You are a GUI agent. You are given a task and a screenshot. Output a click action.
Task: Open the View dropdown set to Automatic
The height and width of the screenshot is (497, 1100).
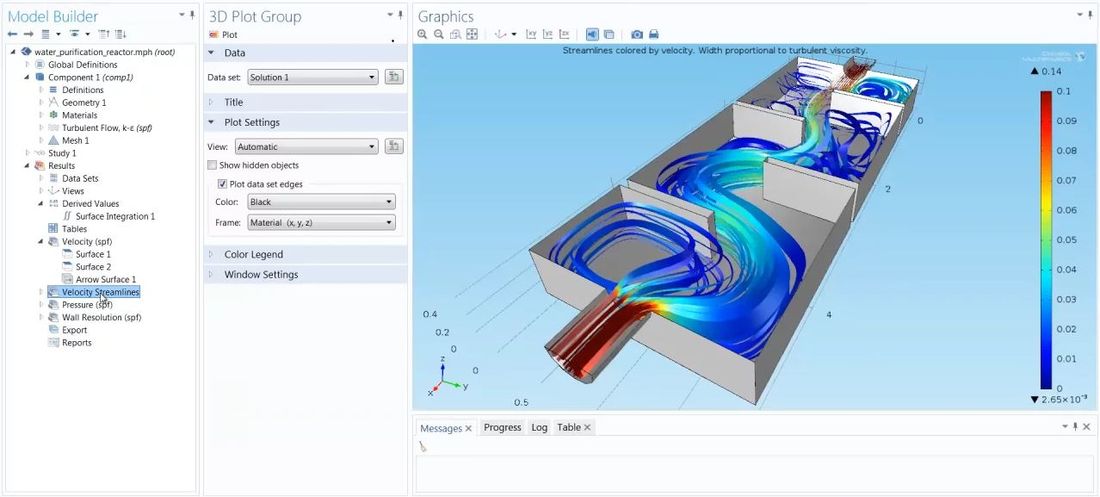[x=307, y=147]
